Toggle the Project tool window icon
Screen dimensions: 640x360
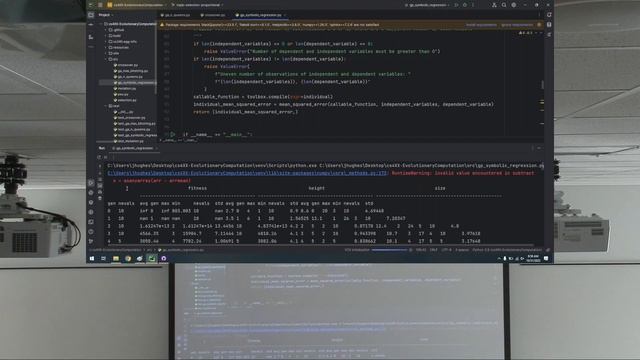tap(91, 15)
